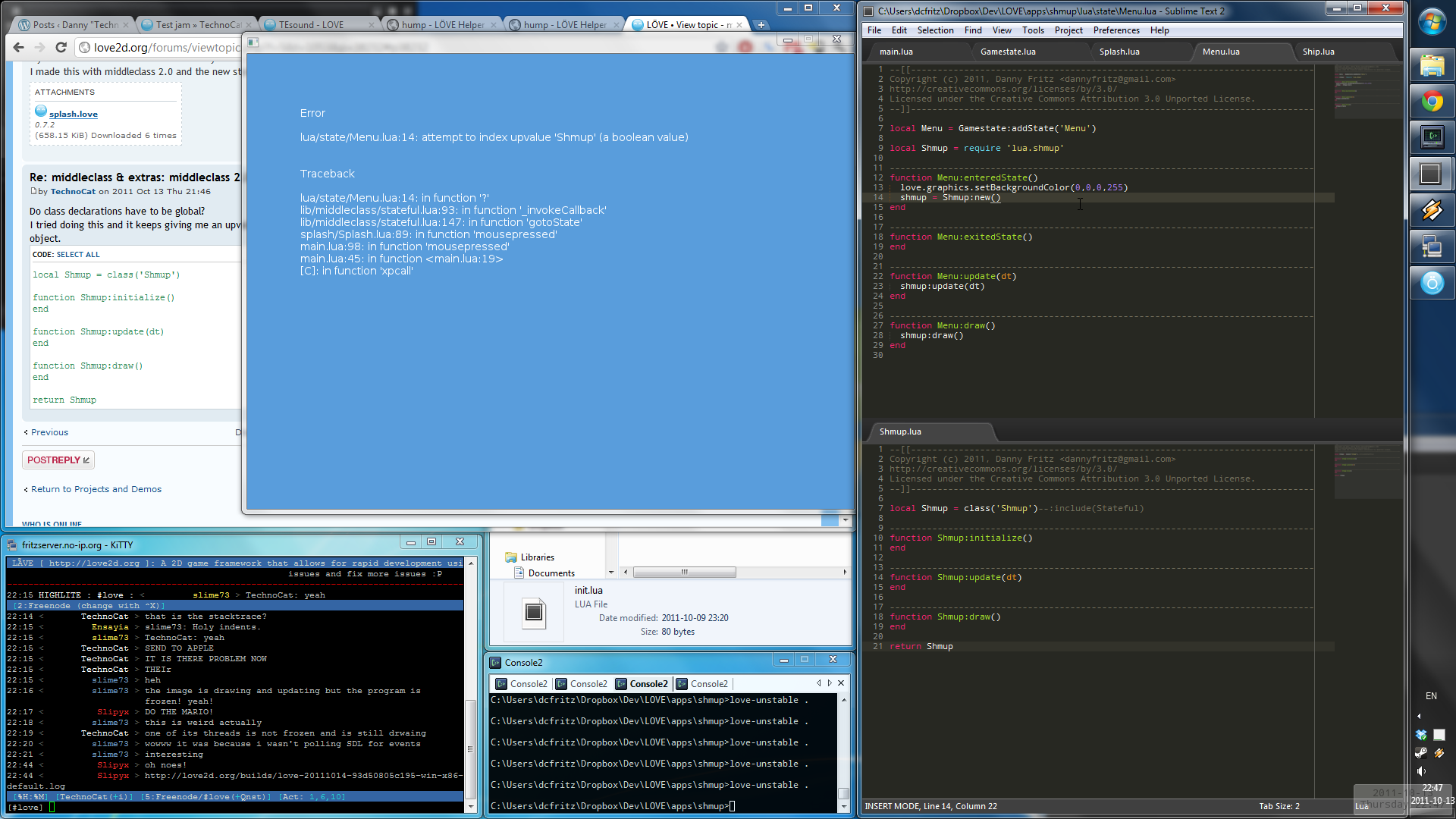Image resolution: width=1456 pixels, height=819 pixels.
Task: Close the TEsound - LOVE Chrome tab
Action: tap(372, 25)
